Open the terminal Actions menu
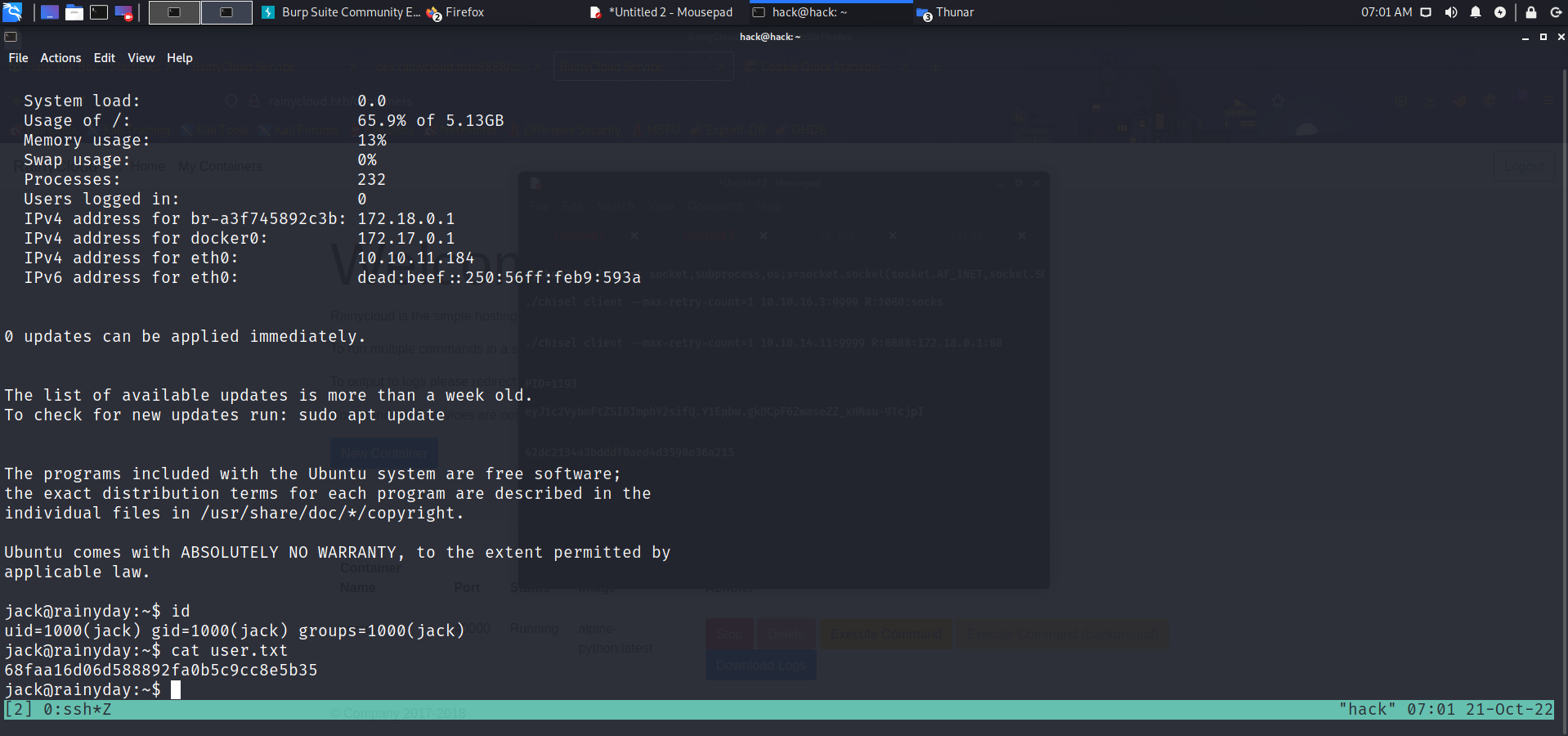The width and height of the screenshot is (1568, 736). [x=60, y=58]
